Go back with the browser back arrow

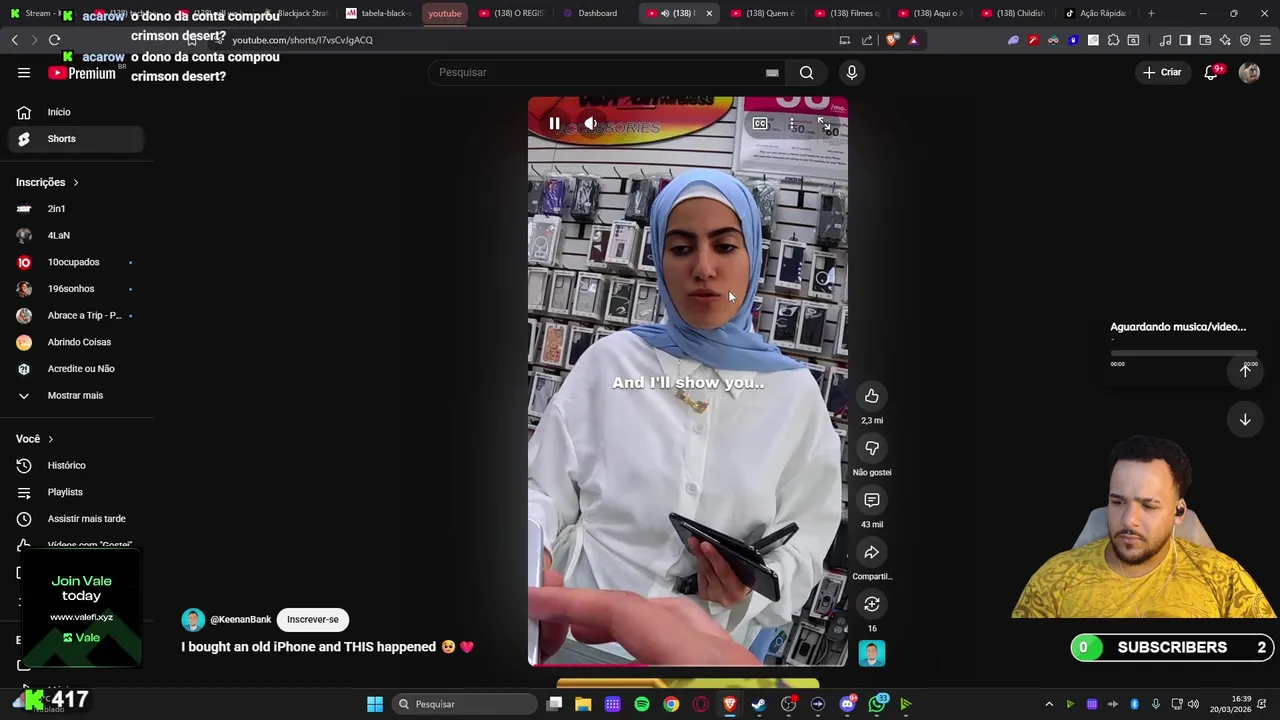[14, 40]
